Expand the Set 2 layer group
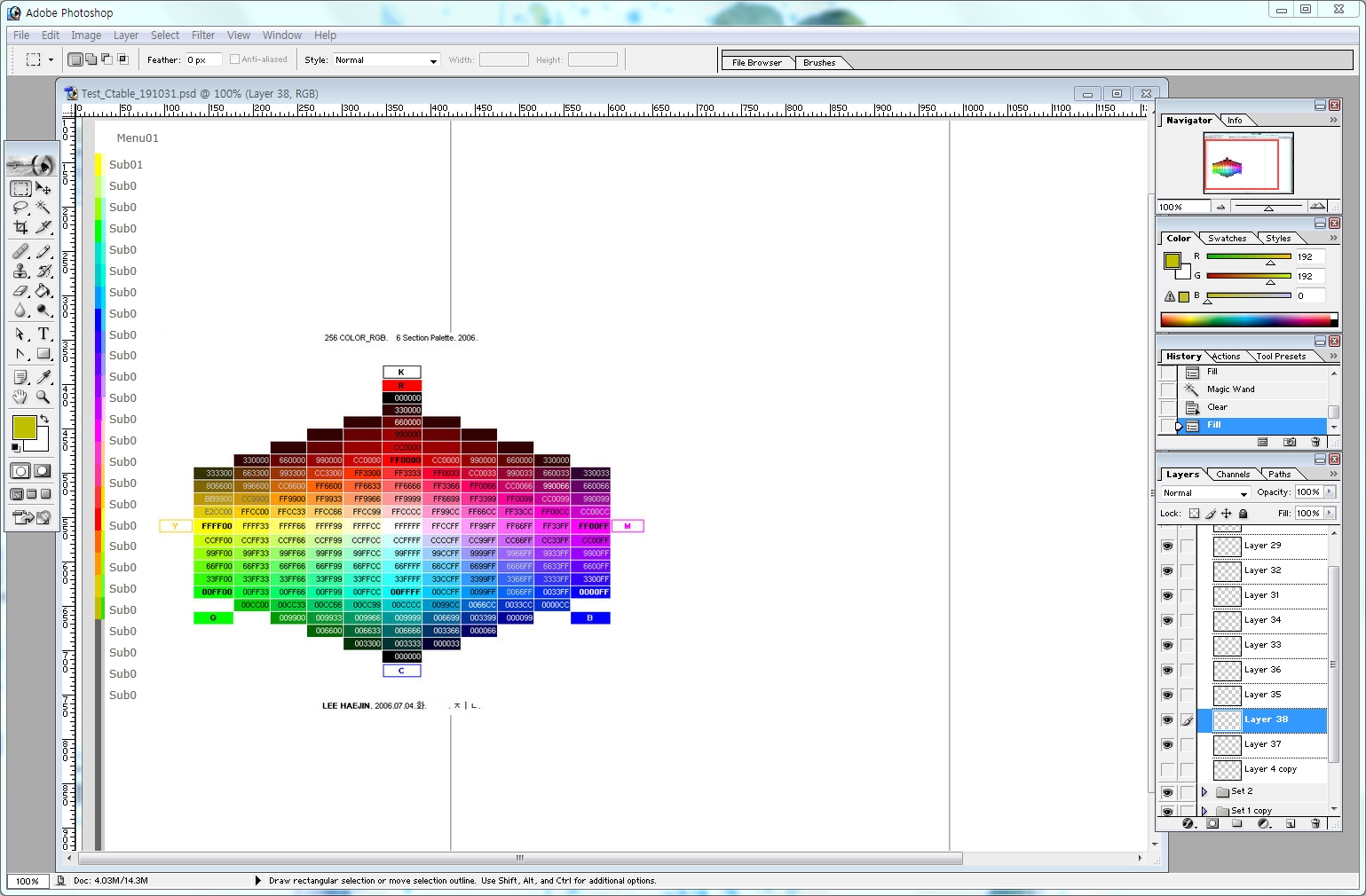The image size is (1366, 896). coord(1204,791)
